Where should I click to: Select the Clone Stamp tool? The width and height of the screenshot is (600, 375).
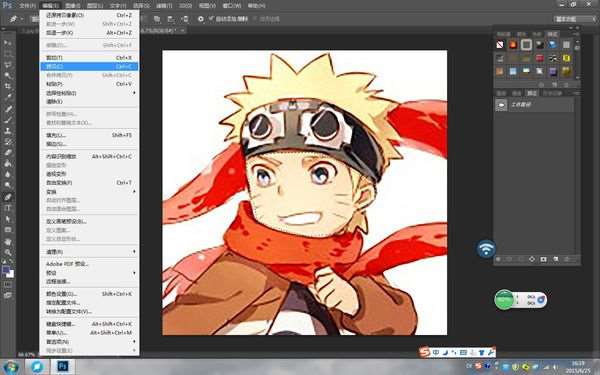pos(8,131)
